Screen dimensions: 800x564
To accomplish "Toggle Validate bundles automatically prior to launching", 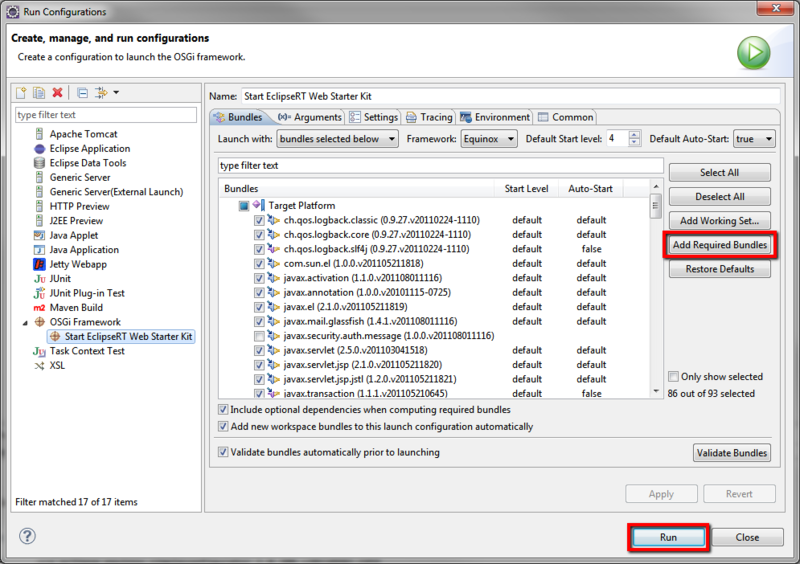I will pos(223,452).
